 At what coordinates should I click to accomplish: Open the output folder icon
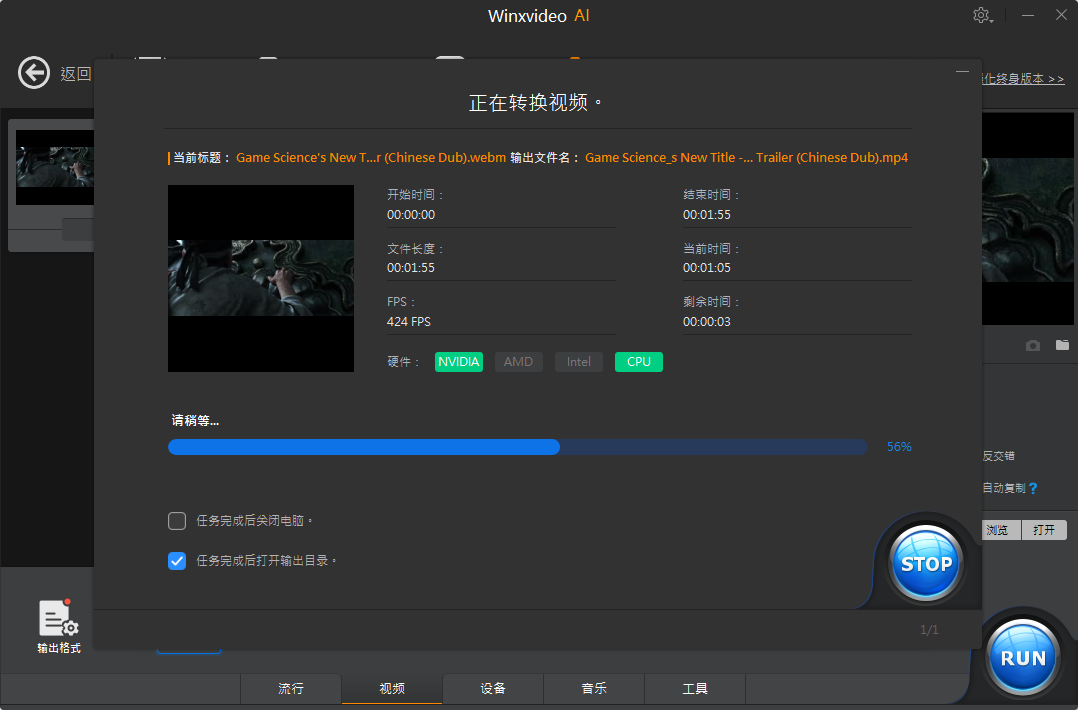[1062, 344]
